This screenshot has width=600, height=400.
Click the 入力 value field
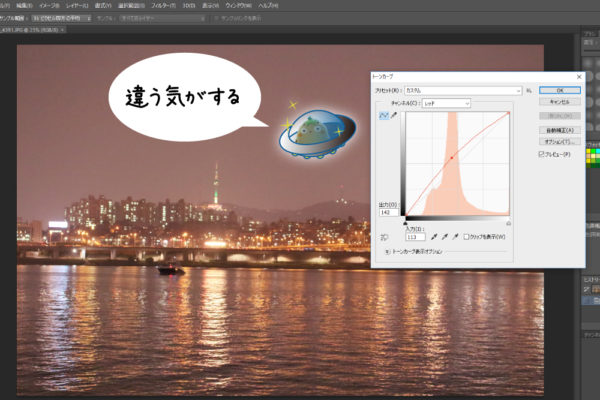click(x=415, y=237)
